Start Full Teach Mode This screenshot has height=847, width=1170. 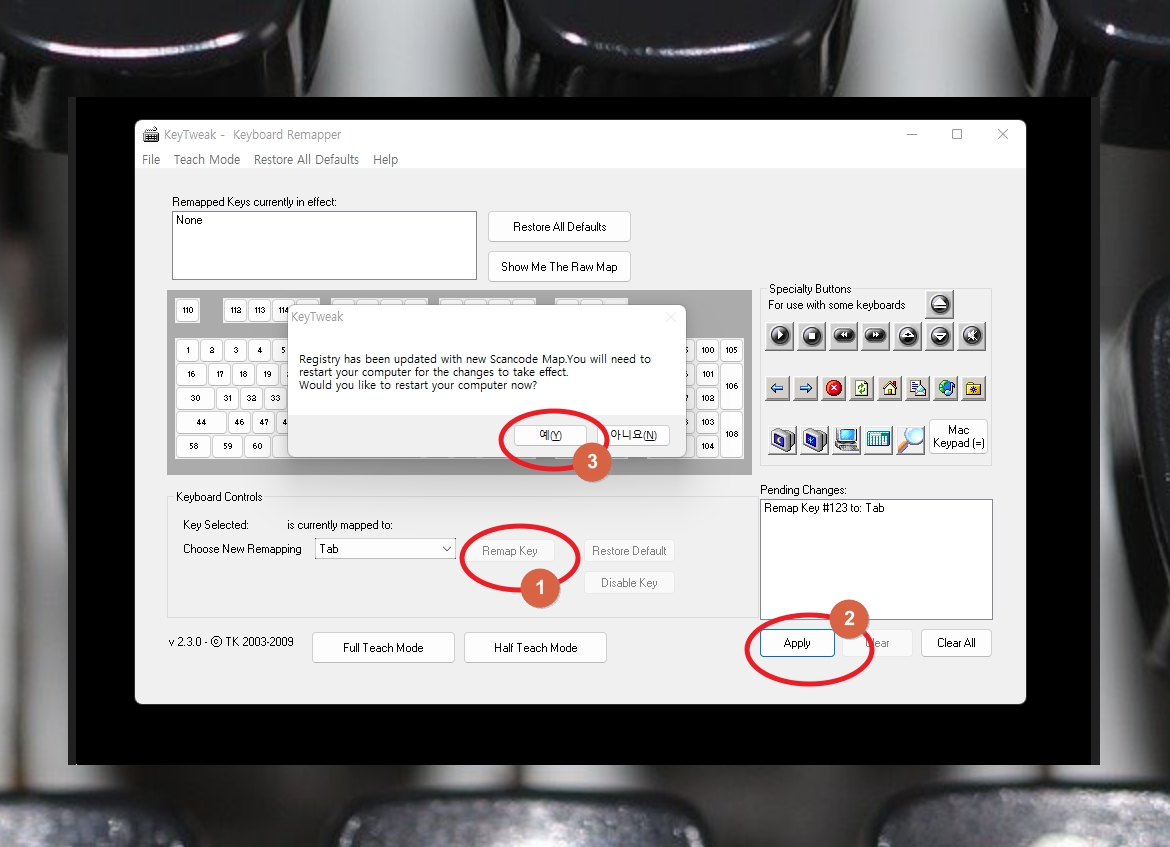coord(383,648)
